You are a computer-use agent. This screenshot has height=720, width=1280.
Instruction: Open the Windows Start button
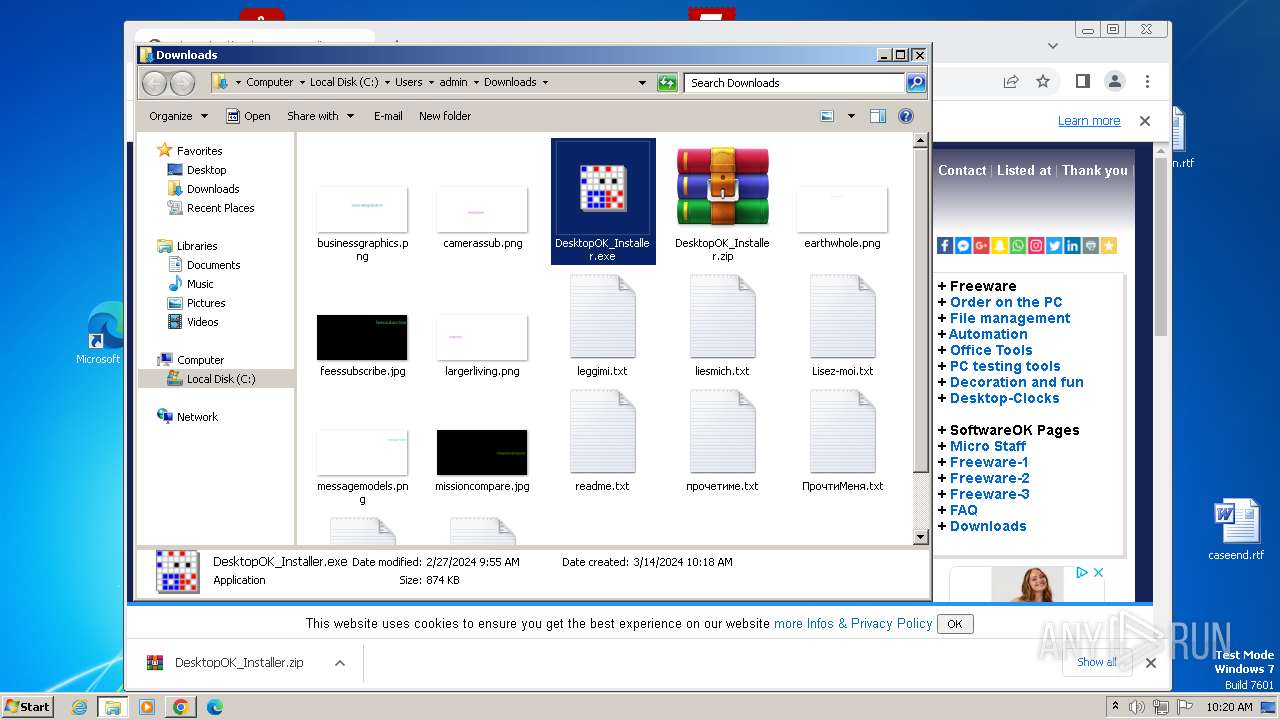[x=27, y=706]
